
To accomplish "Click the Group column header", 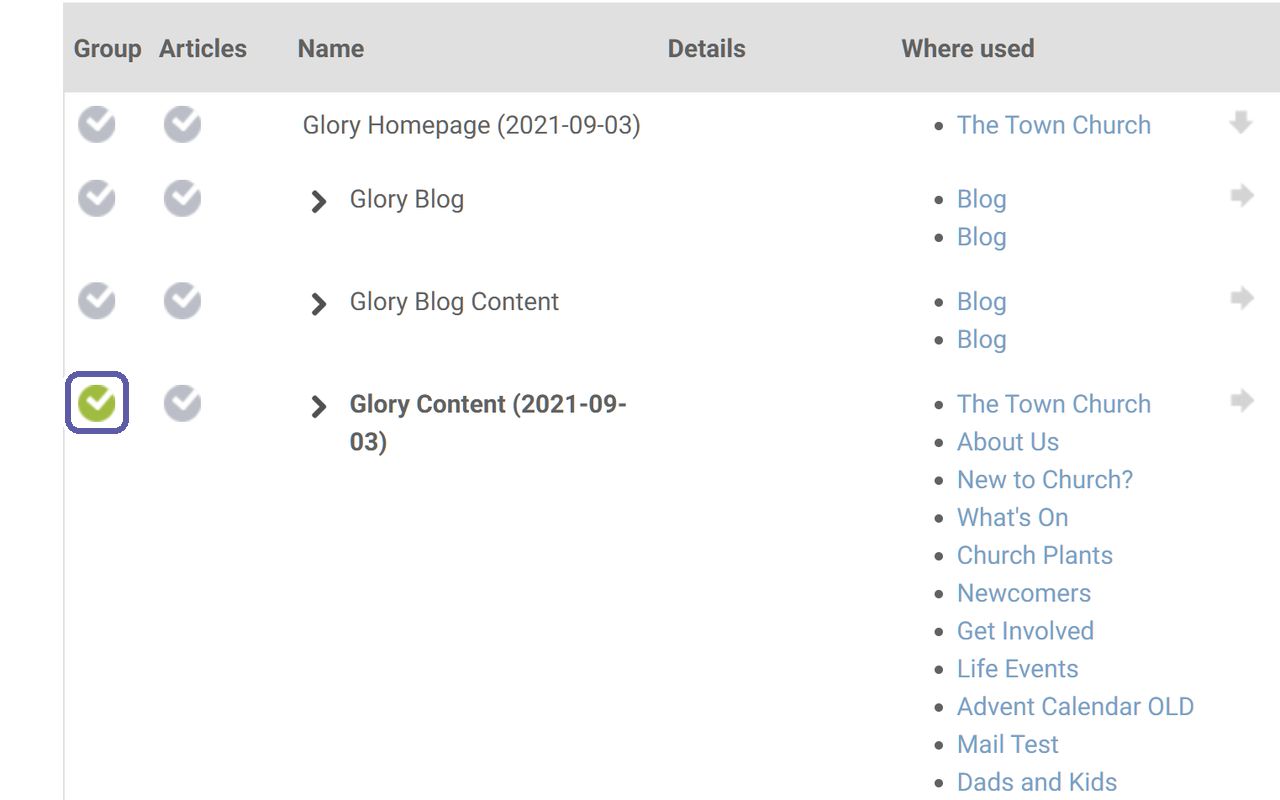I will [x=108, y=48].
